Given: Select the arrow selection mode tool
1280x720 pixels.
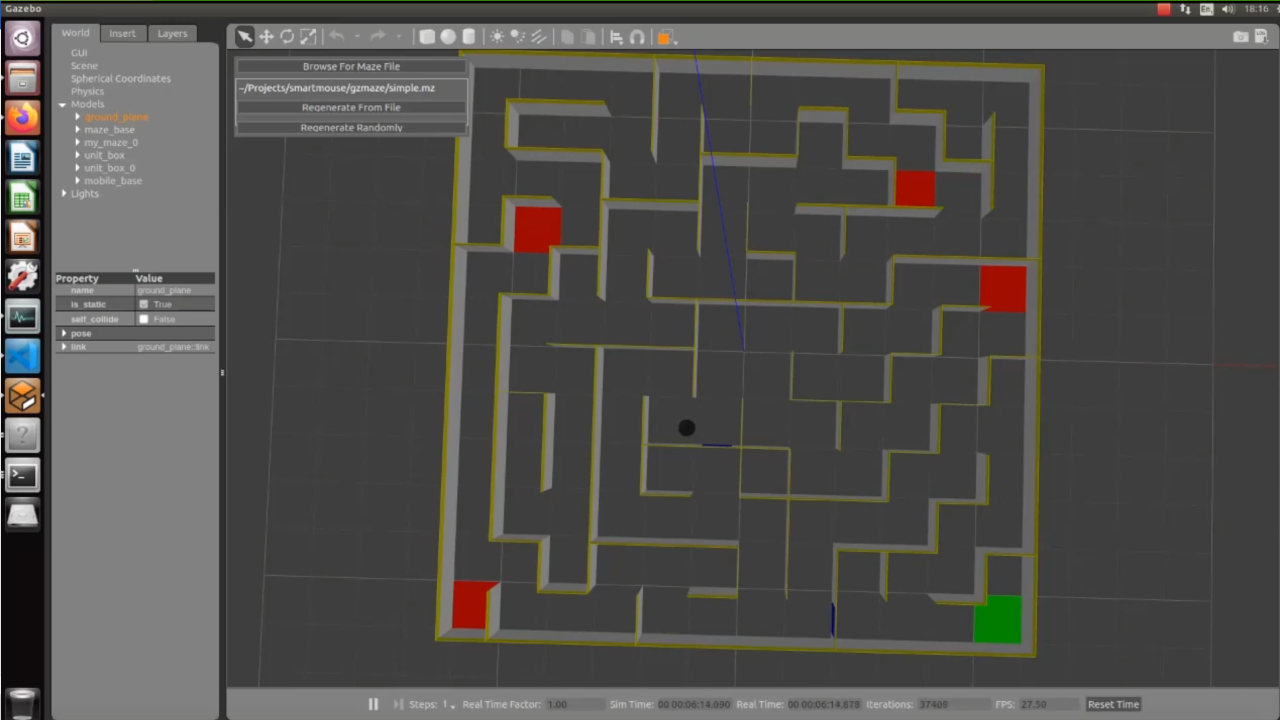Looking at the screenshot, I should pyautogui.click(x=244, y=37).
